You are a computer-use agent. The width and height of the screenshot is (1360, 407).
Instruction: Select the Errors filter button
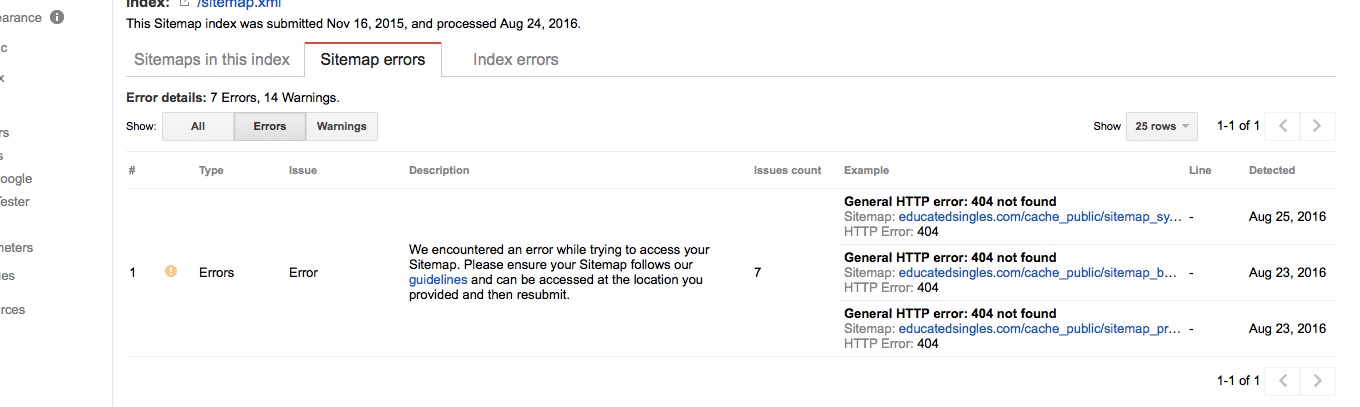(x=270, y=126)
